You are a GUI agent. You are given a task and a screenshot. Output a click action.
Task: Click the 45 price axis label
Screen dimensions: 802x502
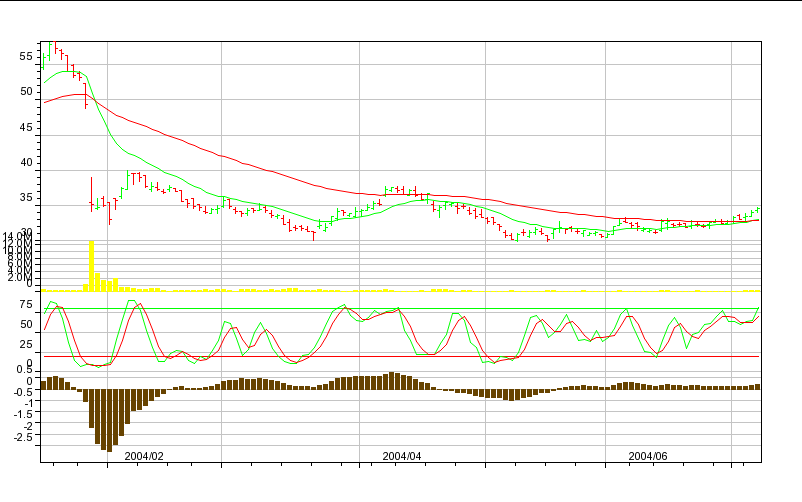coord(27,128)
